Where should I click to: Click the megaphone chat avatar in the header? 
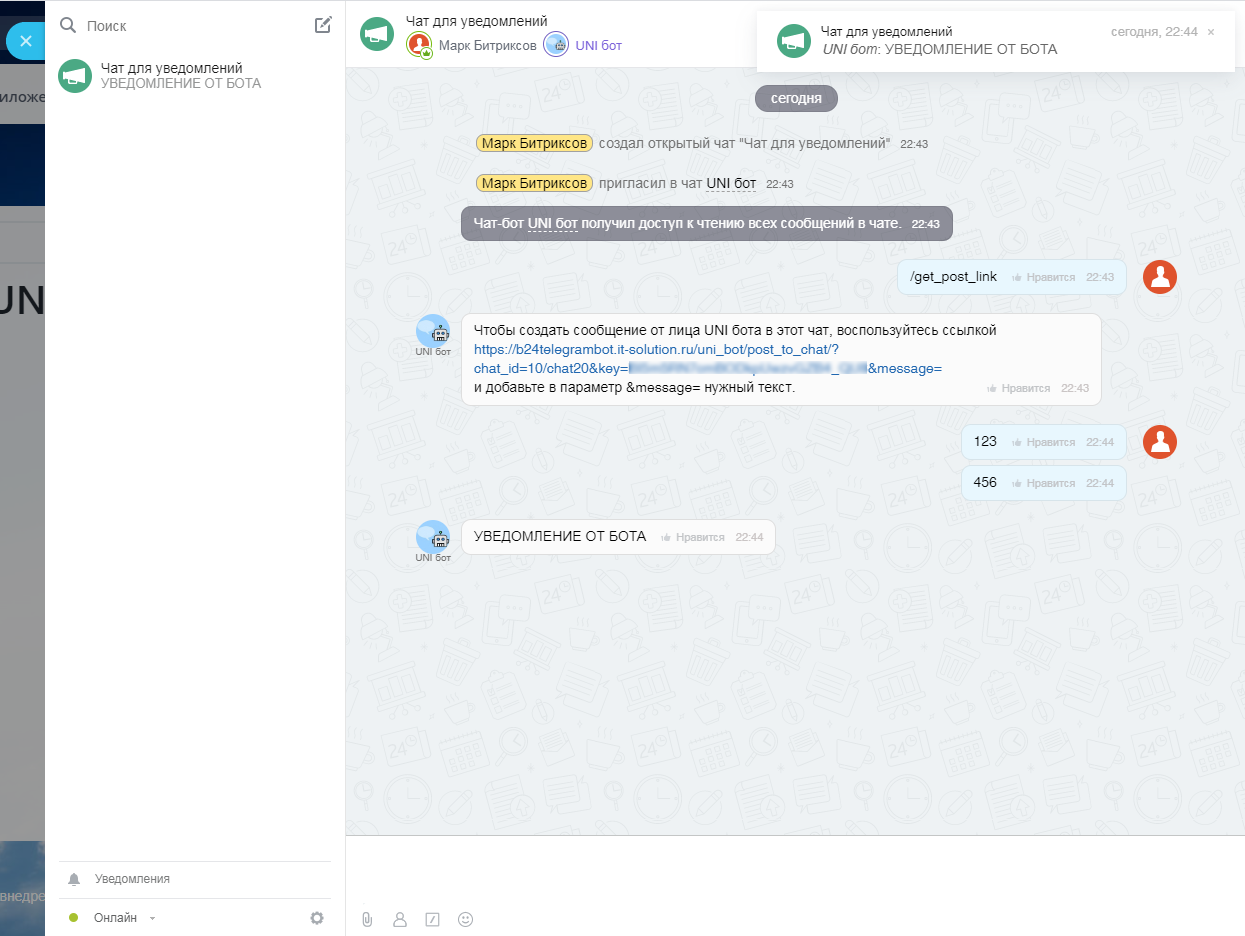coord(377,34)
